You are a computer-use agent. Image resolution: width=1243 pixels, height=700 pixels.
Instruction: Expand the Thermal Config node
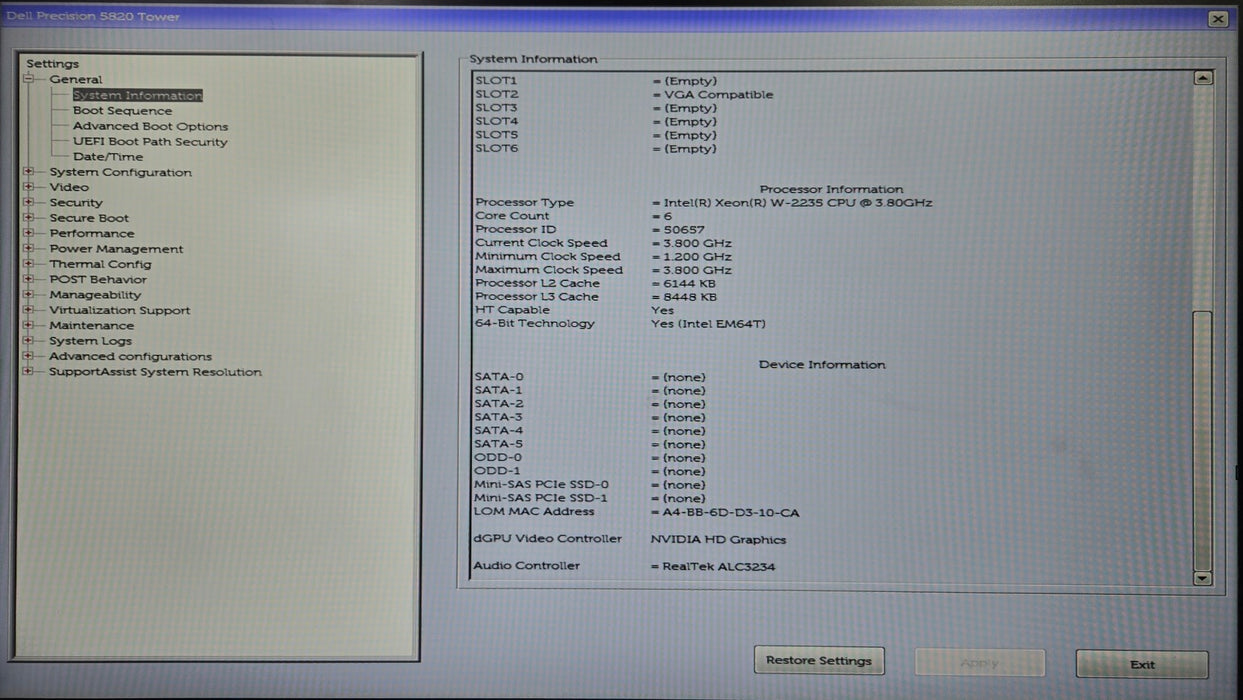click(x=29, y=264)
